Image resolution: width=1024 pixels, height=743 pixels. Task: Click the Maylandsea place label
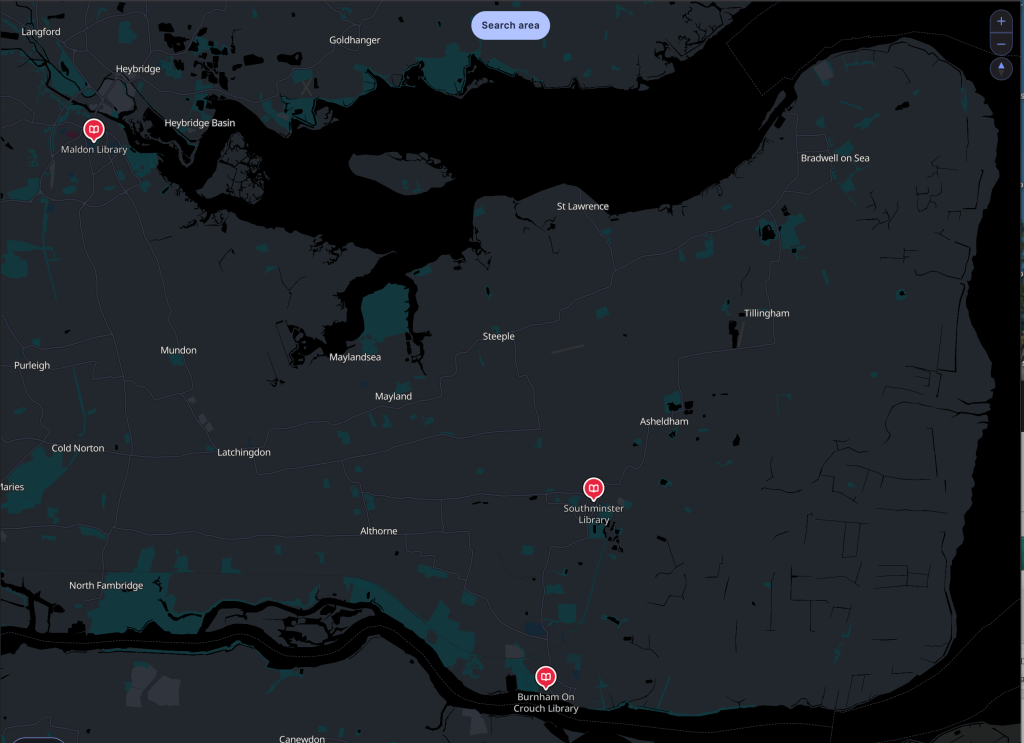(355, 357)
